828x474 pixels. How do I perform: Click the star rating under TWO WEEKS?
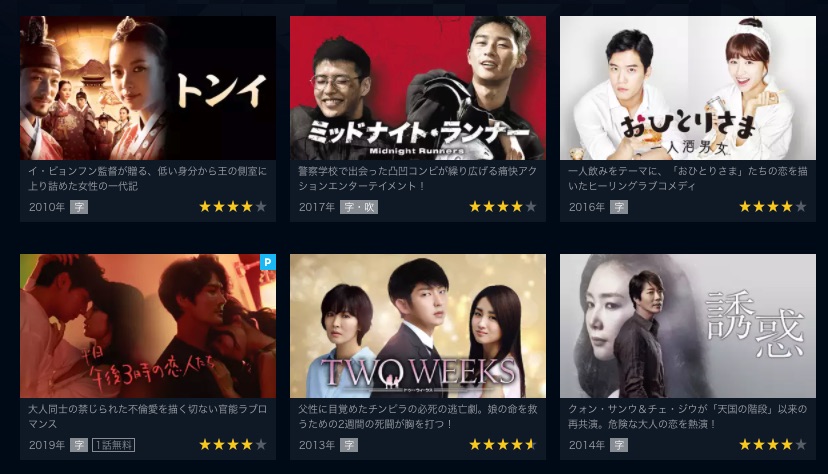[x=503, y=445]
